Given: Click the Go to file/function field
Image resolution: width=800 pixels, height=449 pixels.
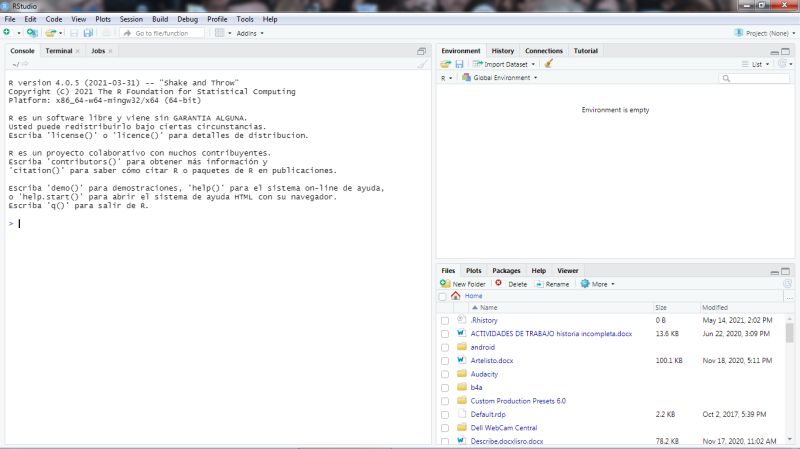Looking at the screenshot, I should point(162,33).
